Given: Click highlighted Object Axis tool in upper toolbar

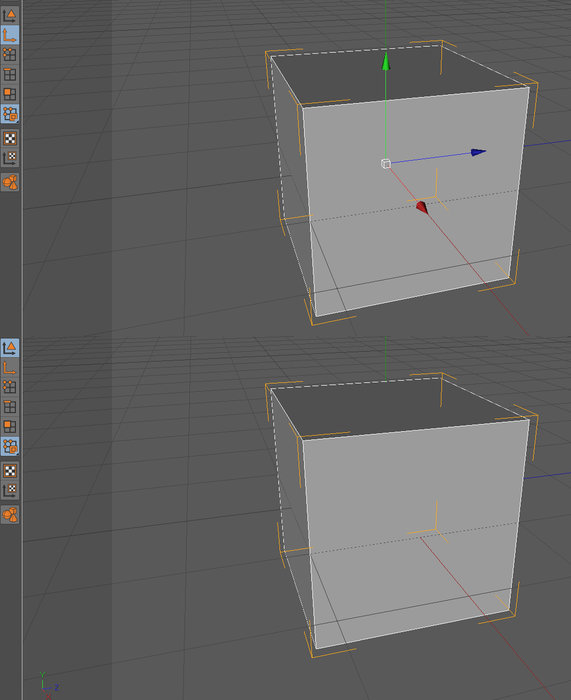Looking at the screenshot, I should coord(10,35).
